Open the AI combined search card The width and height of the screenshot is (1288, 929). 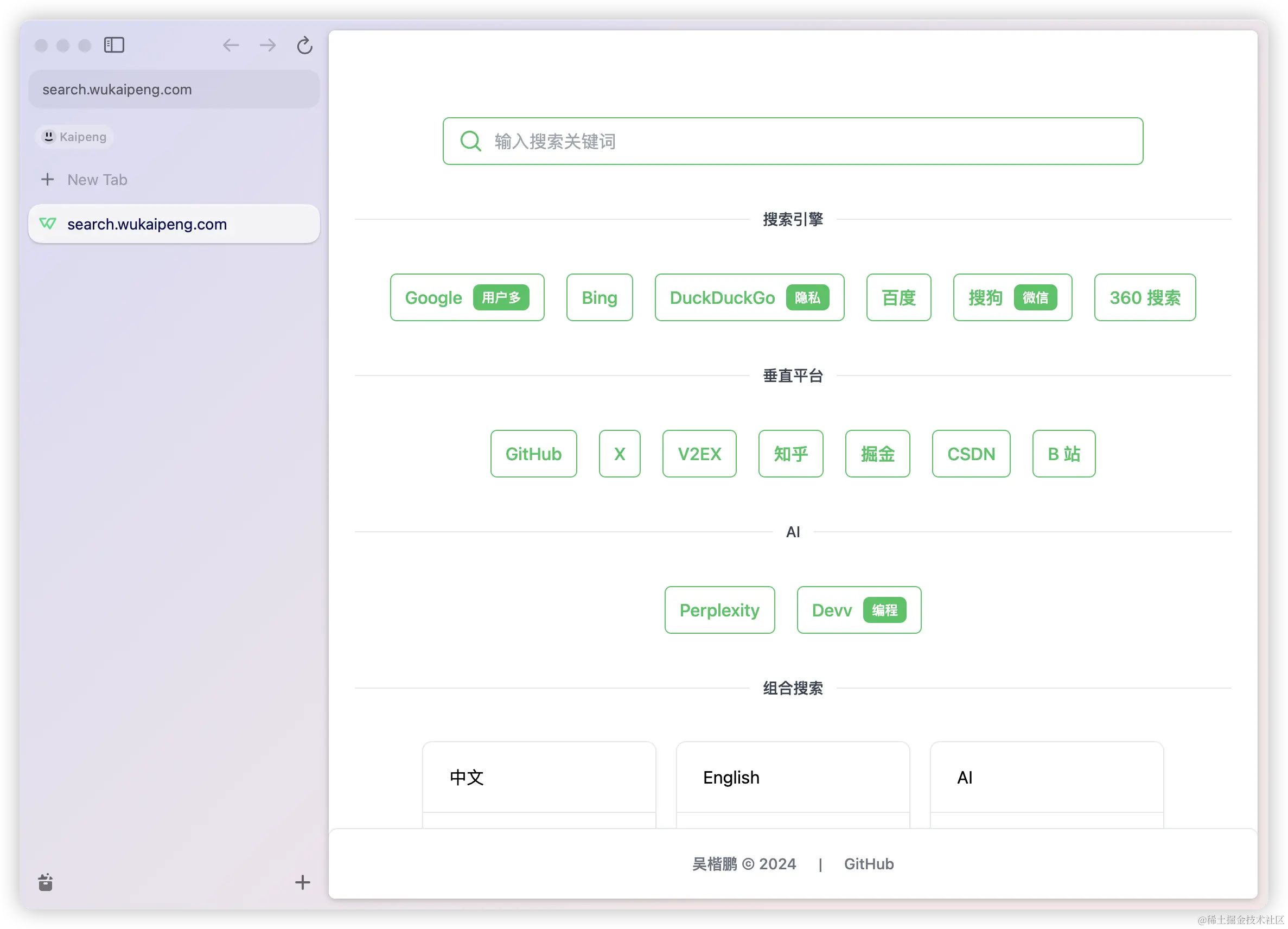[x=1047, y=784]
